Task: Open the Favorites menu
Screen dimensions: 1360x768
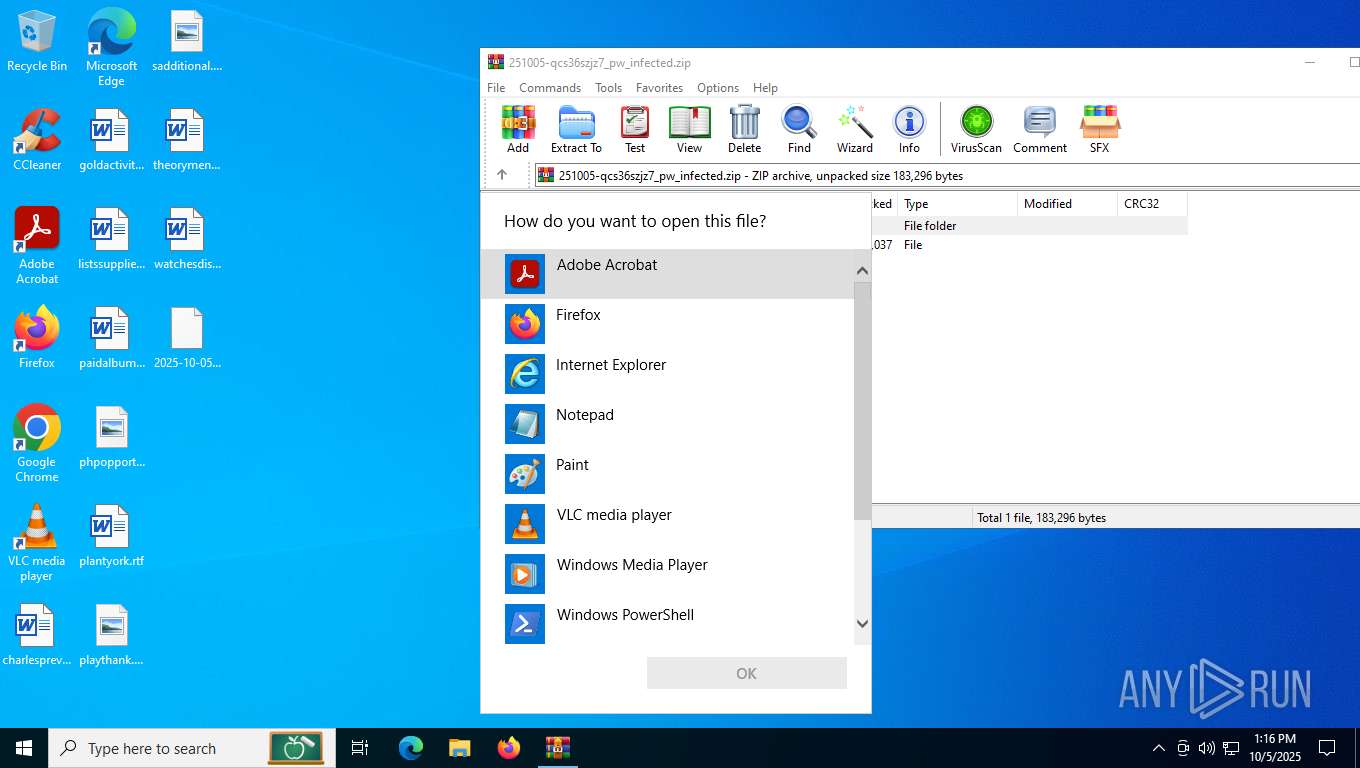Action: (659, 88)
